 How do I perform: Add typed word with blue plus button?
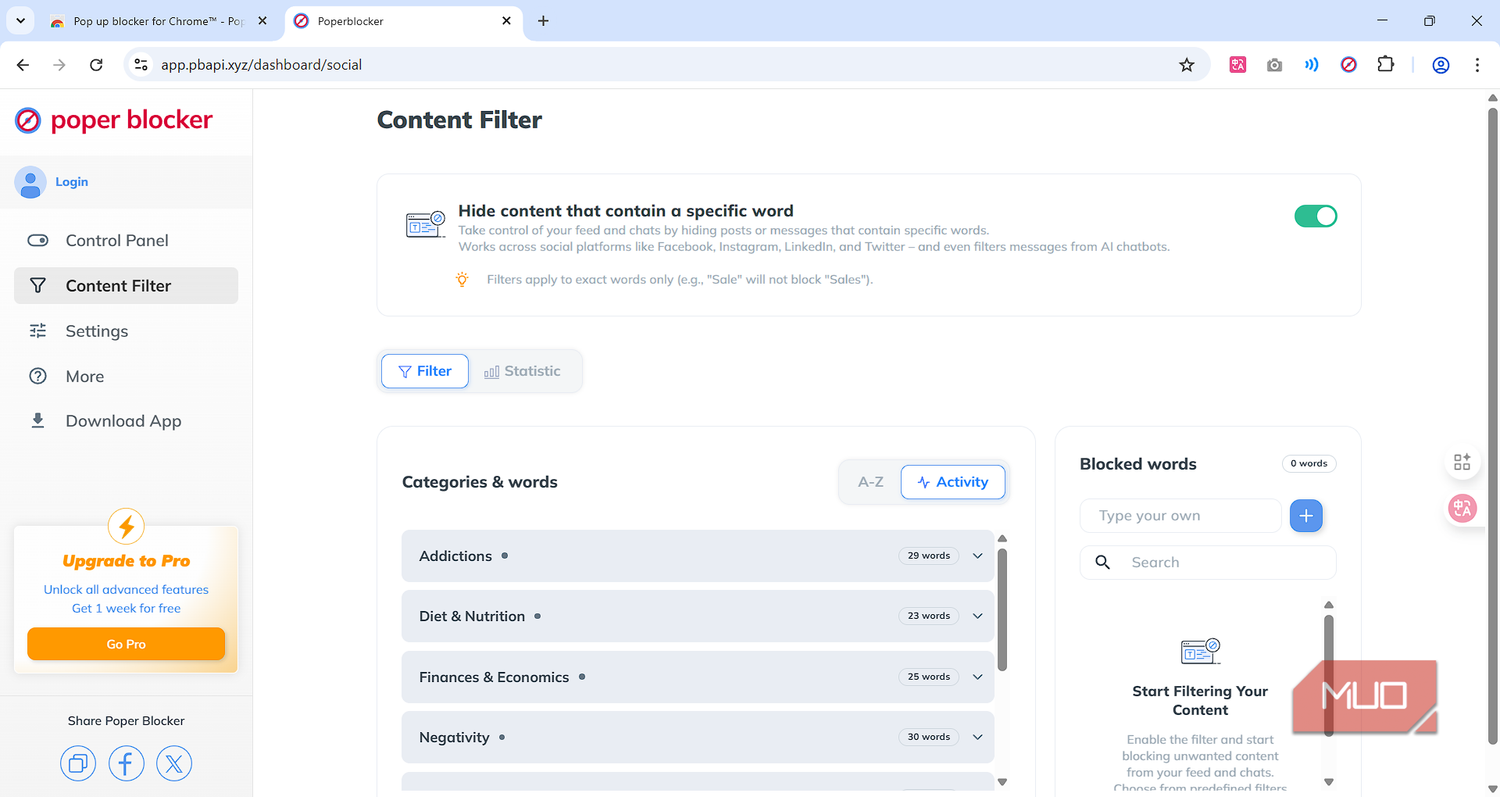[1306, 516]
